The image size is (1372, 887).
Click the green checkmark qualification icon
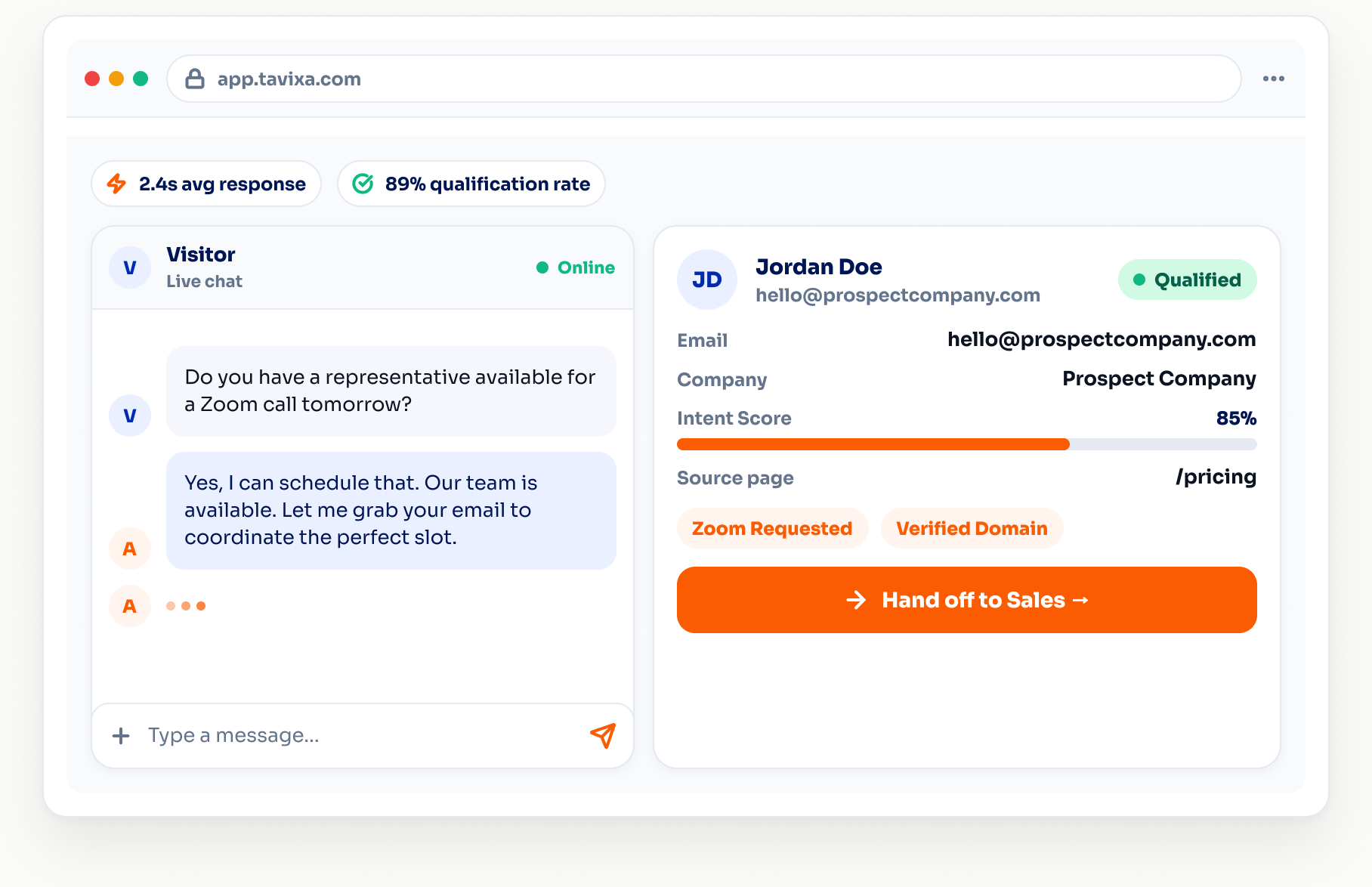pyautogui.click(x=363, y=184)
